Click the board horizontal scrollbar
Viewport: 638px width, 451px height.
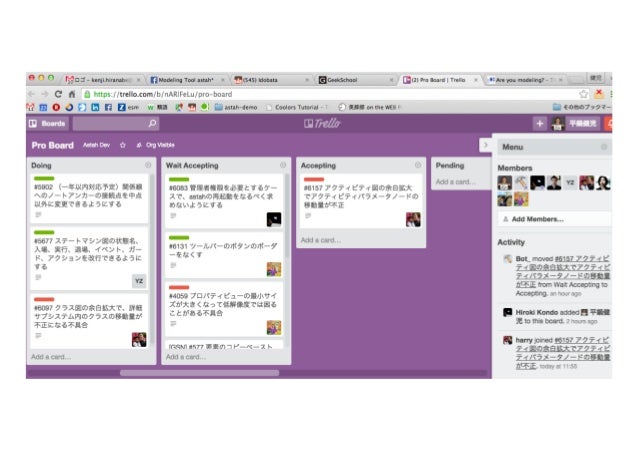pyautogui.click(x=199, y=373)
